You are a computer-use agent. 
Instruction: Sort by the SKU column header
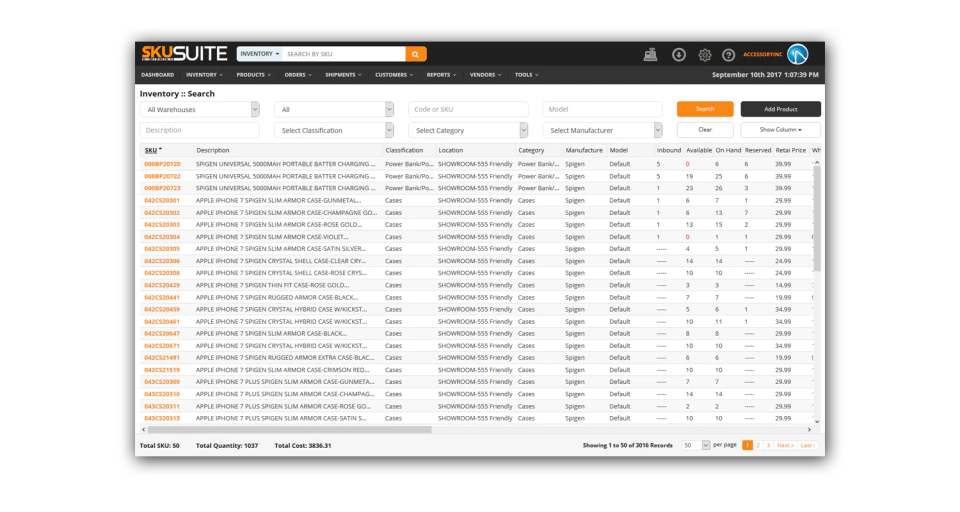(152, 150)
